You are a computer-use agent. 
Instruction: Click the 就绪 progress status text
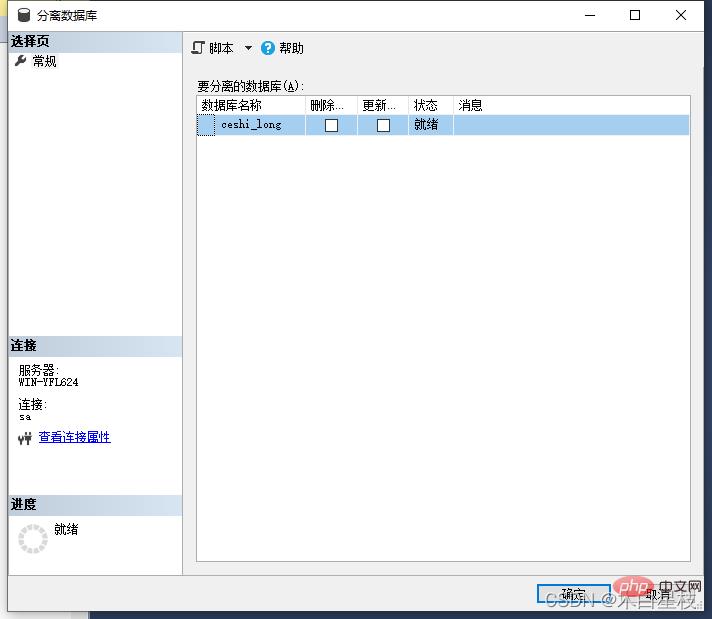[x=66, y=529]
